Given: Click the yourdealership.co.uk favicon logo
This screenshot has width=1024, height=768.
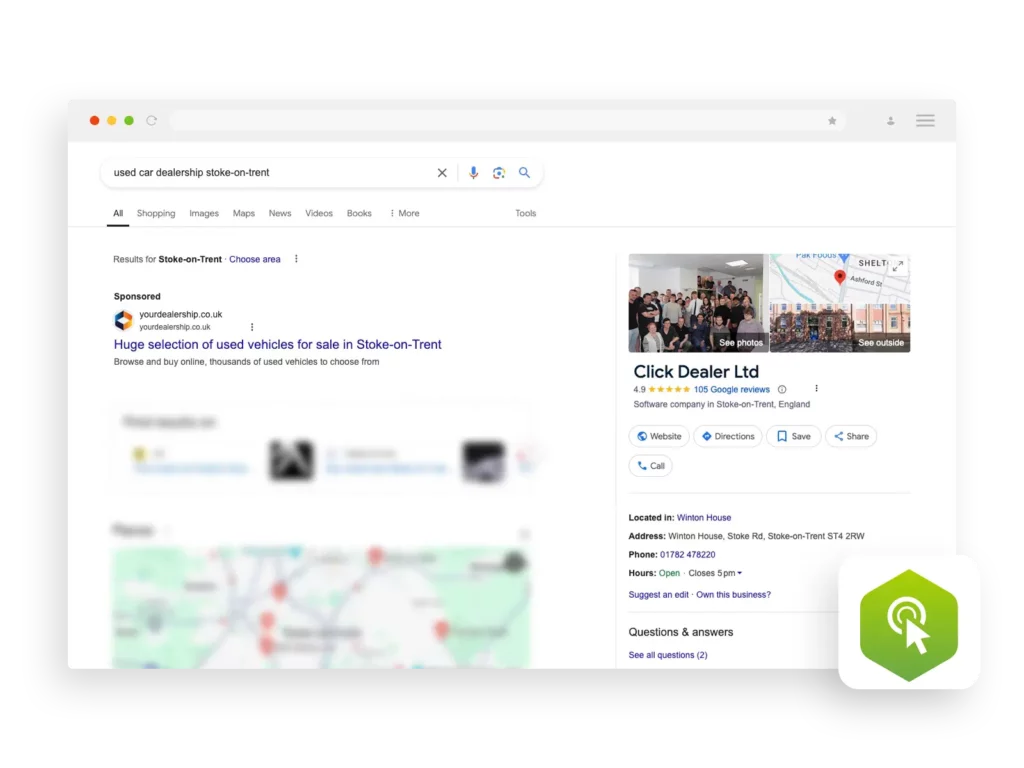Looking at the screenshot, I should [x=123, y=320].
